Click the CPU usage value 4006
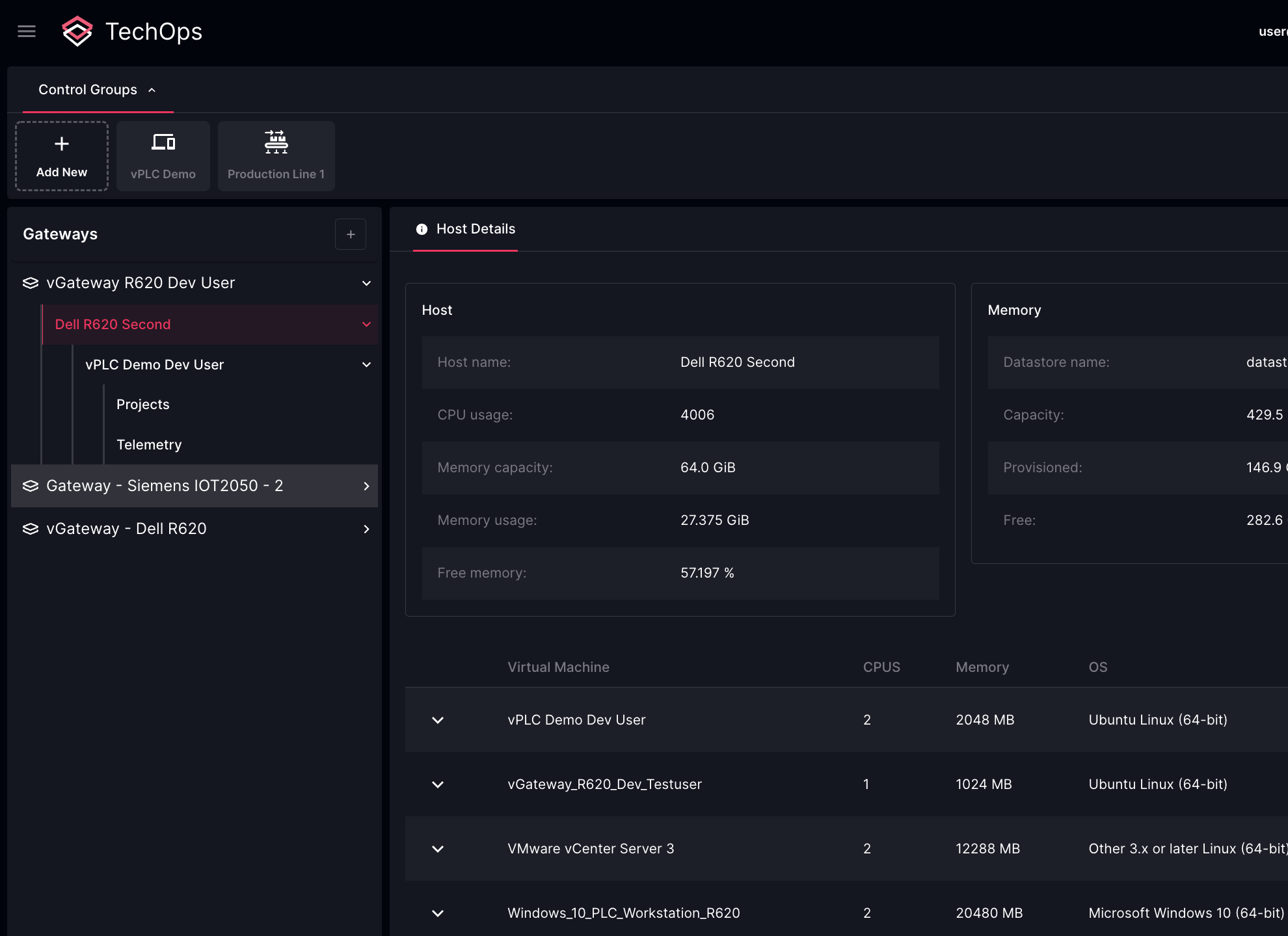Screen dimensions: 1288x936 [x=697, y=414]
